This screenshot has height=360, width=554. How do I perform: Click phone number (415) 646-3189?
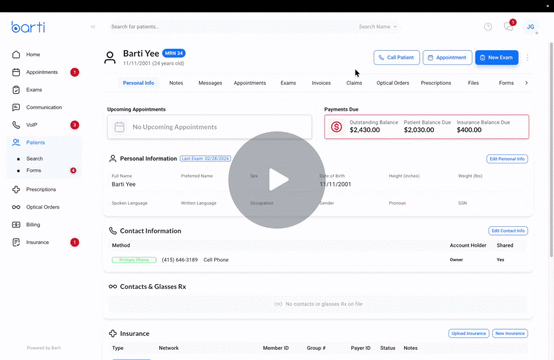179,260
